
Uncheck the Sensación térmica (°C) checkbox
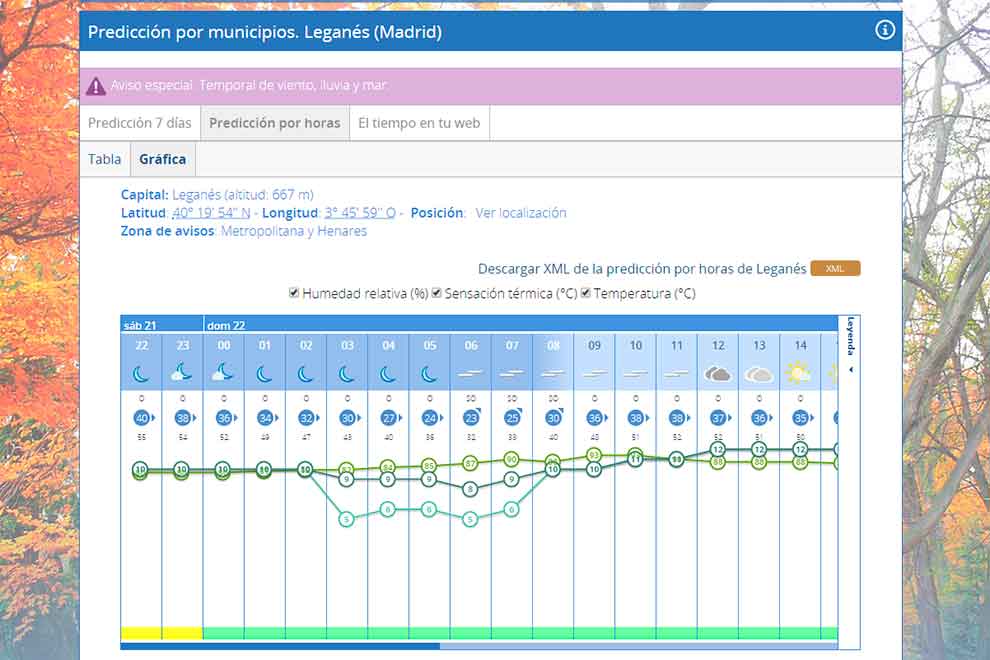pos(436,294)
